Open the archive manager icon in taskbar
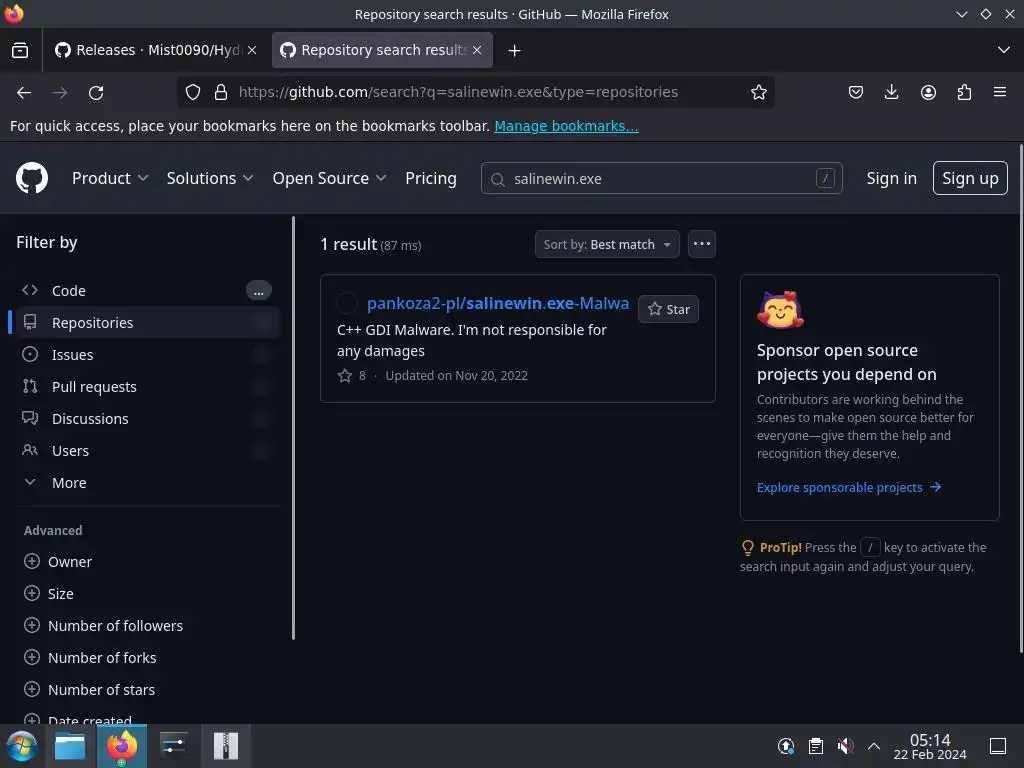 pyautogui.click(x=226, y=746)
